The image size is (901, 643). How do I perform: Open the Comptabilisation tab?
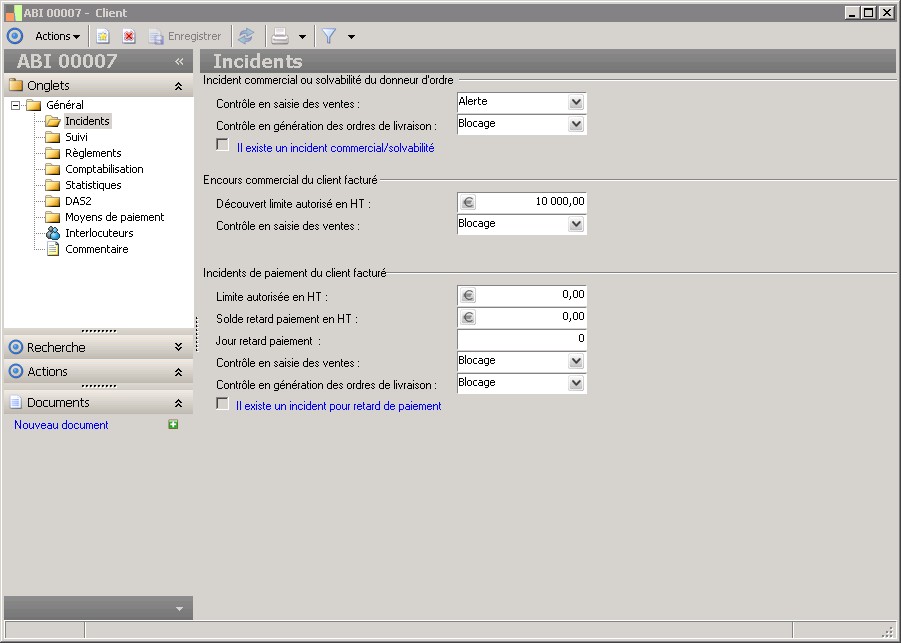point(104,169)
